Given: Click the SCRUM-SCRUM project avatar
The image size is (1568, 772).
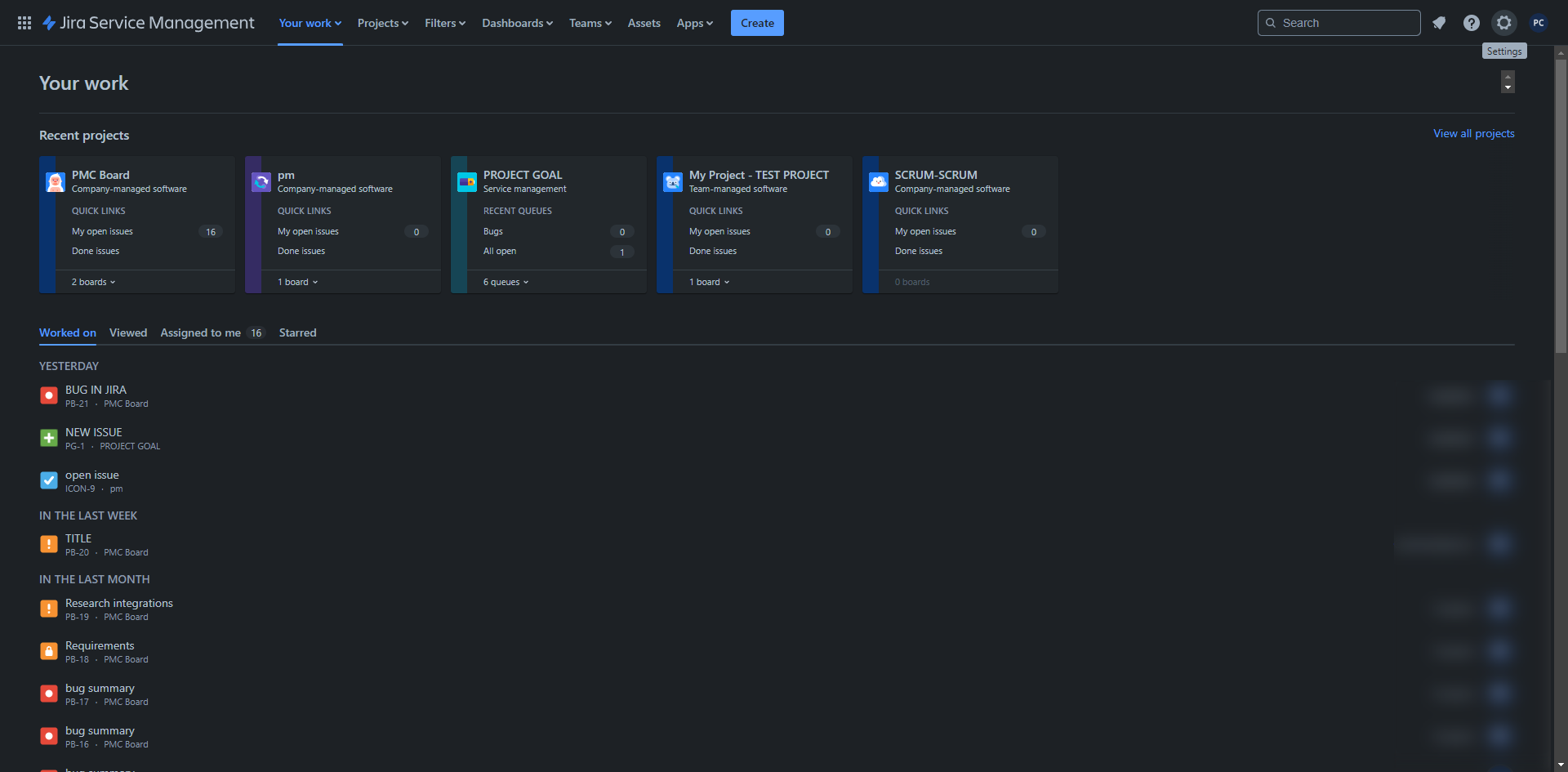Looking at the screenshot, I should [x=879, y=182].
